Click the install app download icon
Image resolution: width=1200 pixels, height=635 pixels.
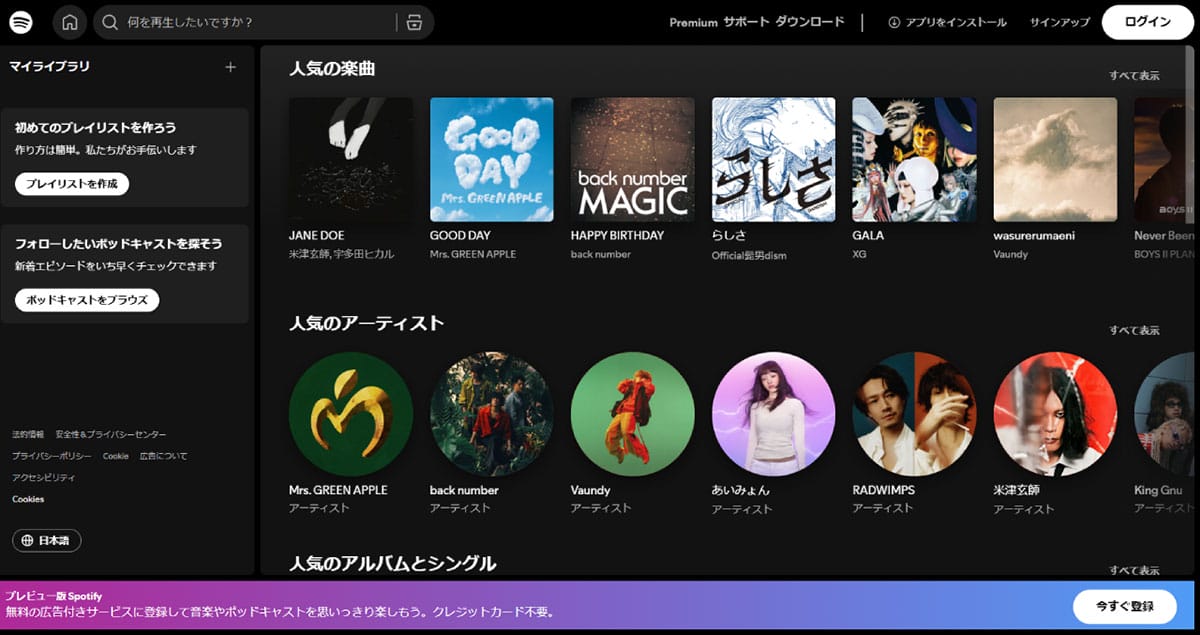tap(894, 22)
